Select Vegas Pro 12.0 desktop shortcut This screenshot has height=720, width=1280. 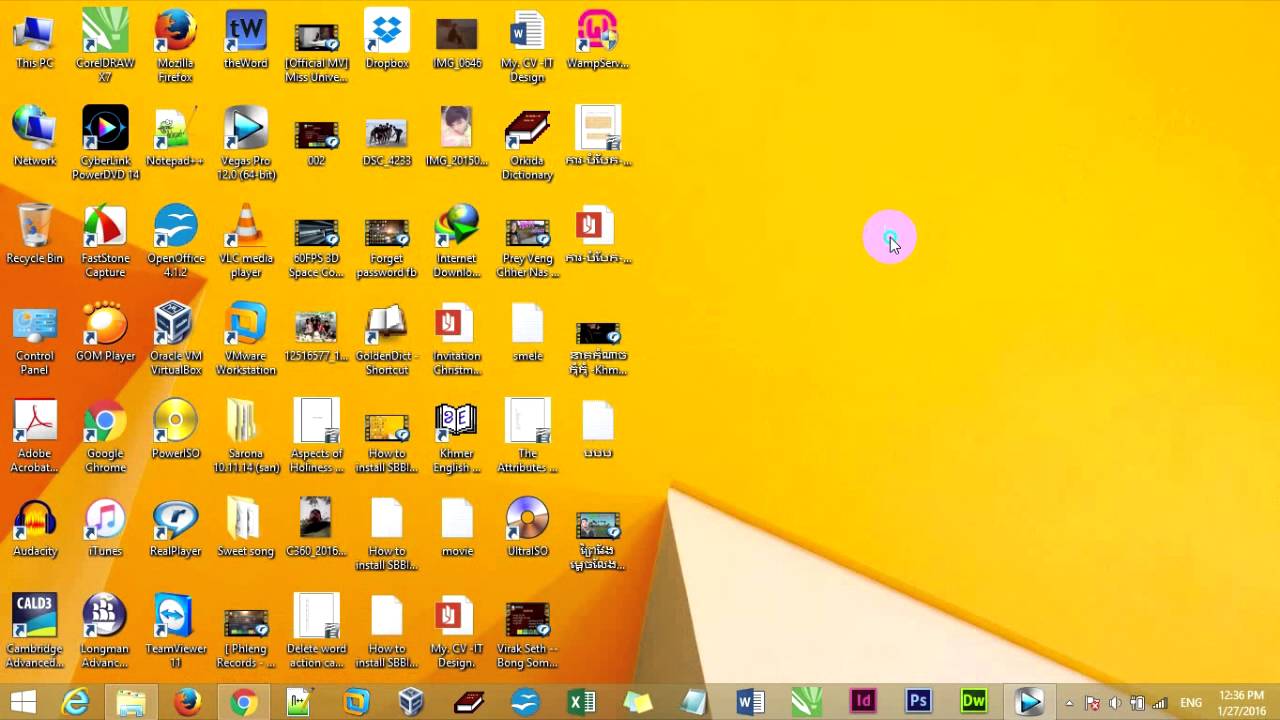coord(246,144)
